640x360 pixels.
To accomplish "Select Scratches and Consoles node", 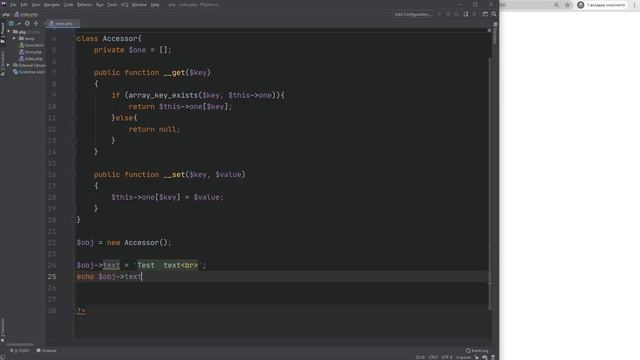I will pos(29,72).
